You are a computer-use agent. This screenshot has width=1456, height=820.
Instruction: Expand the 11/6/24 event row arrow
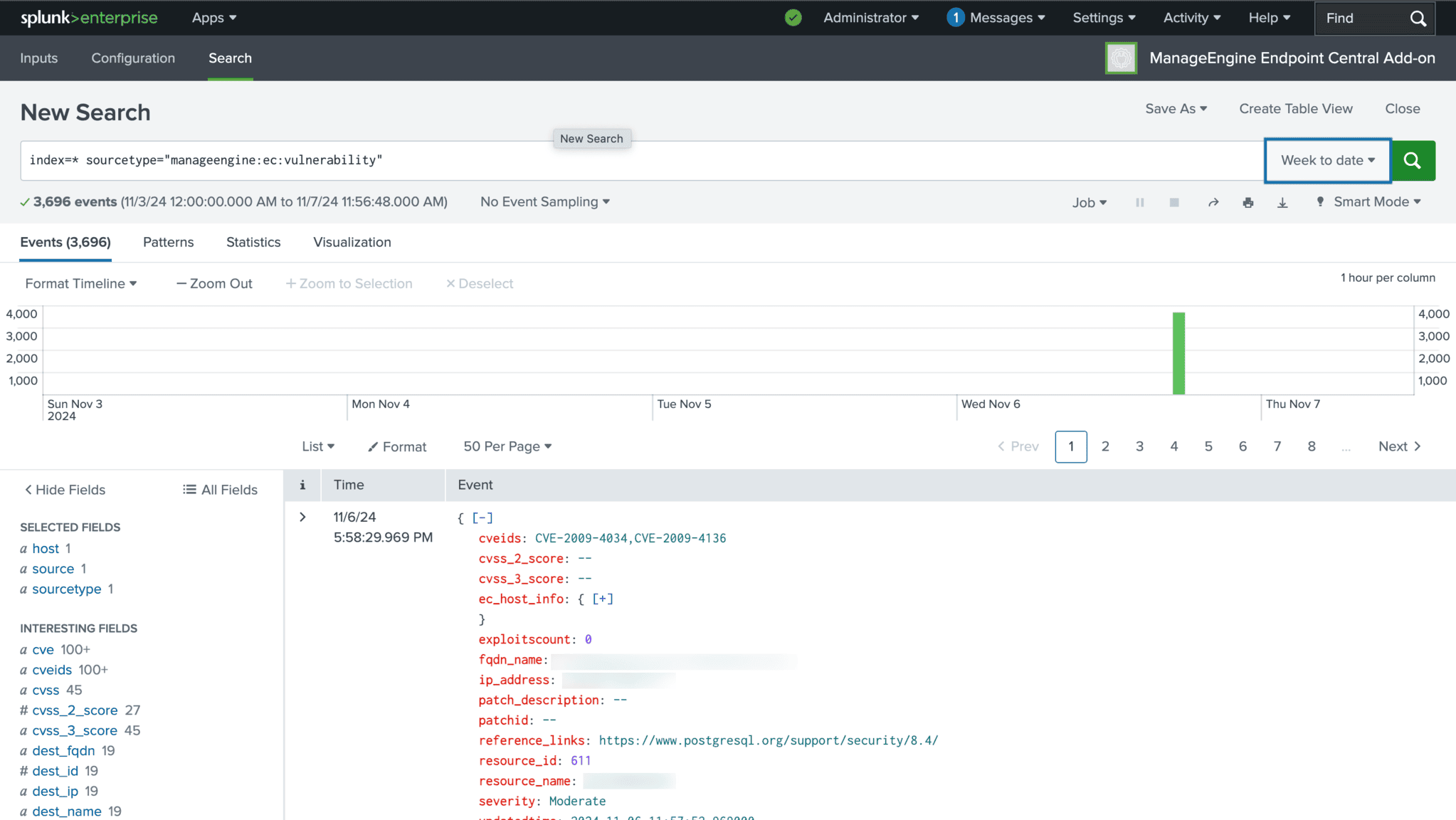click(x=302, y=517)
